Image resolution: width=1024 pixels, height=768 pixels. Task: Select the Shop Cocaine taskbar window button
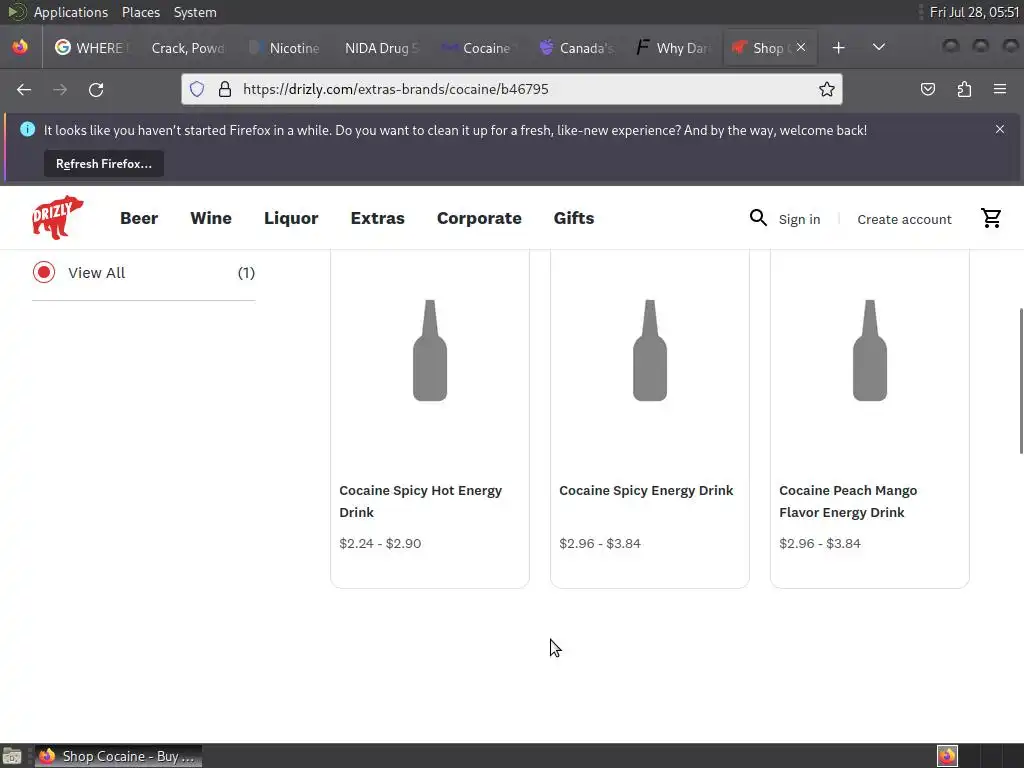(x=118, y=756)
